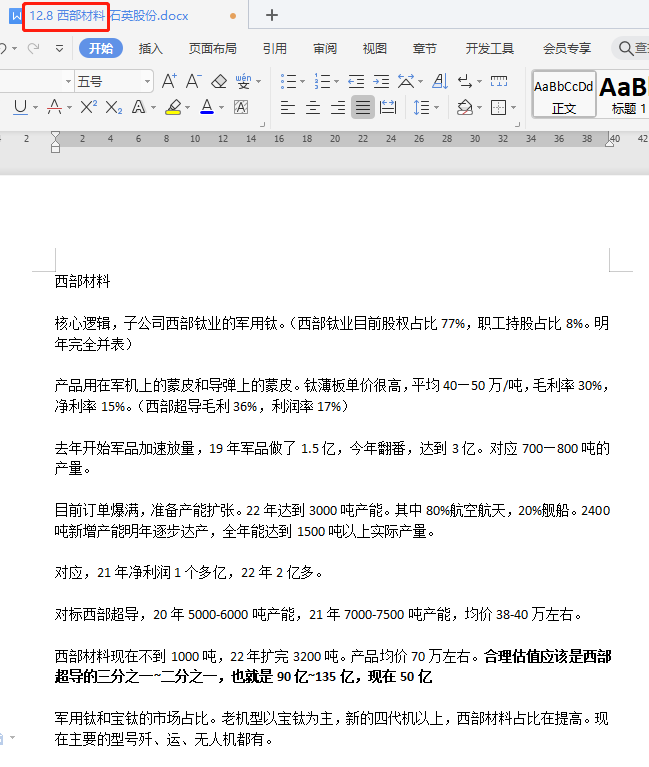Increase font size with A+ icon

[x=169, y=81]
